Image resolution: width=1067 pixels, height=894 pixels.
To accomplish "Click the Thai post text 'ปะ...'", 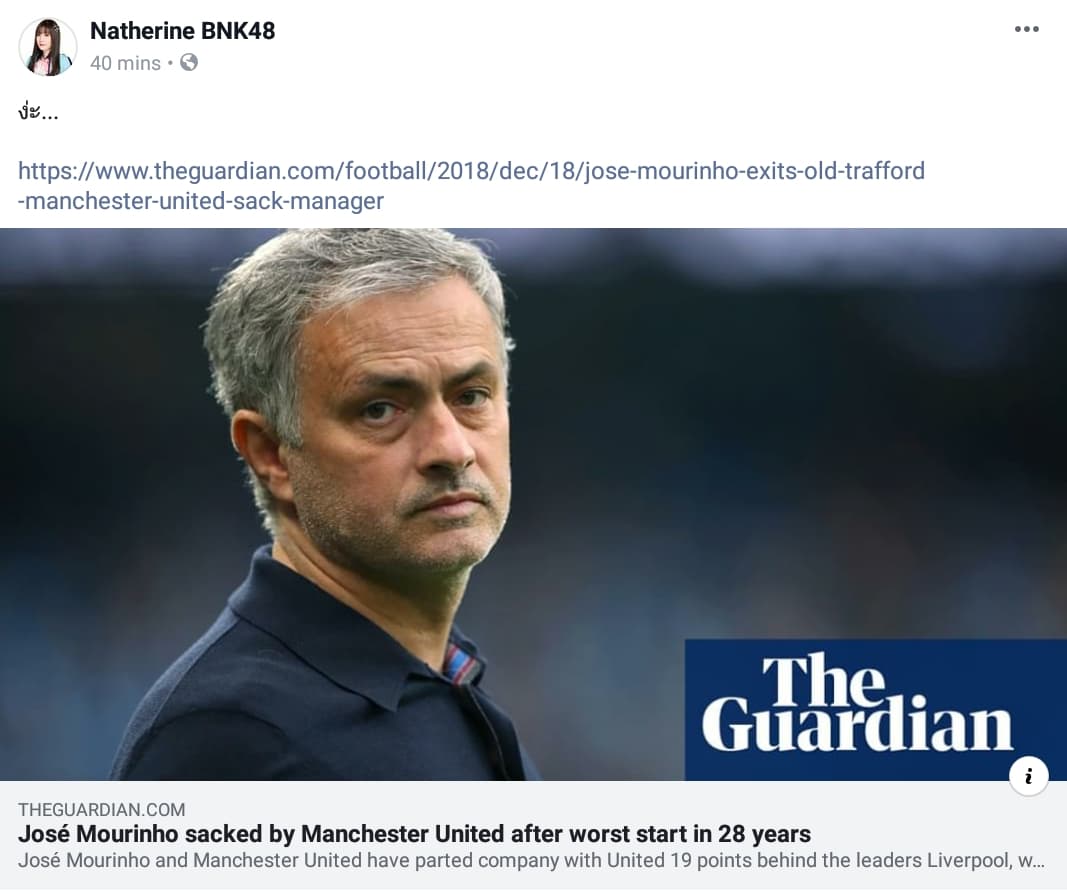I will click(x=38, y=112).
